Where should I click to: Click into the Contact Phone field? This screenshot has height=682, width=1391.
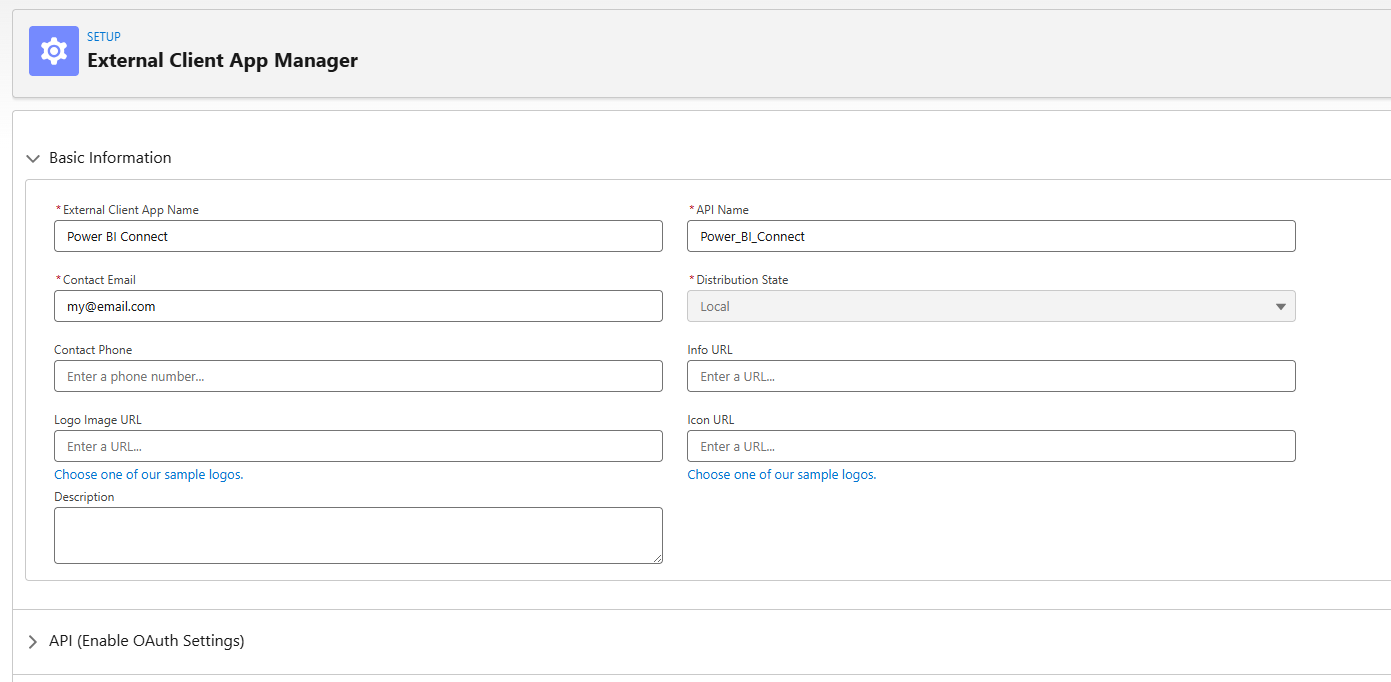pyautogui.click(x=358, y=376)
